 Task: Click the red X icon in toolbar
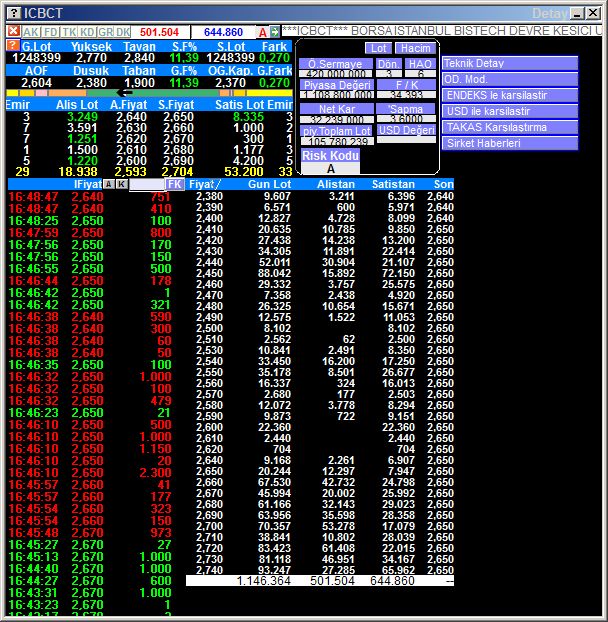pos(13,31)
